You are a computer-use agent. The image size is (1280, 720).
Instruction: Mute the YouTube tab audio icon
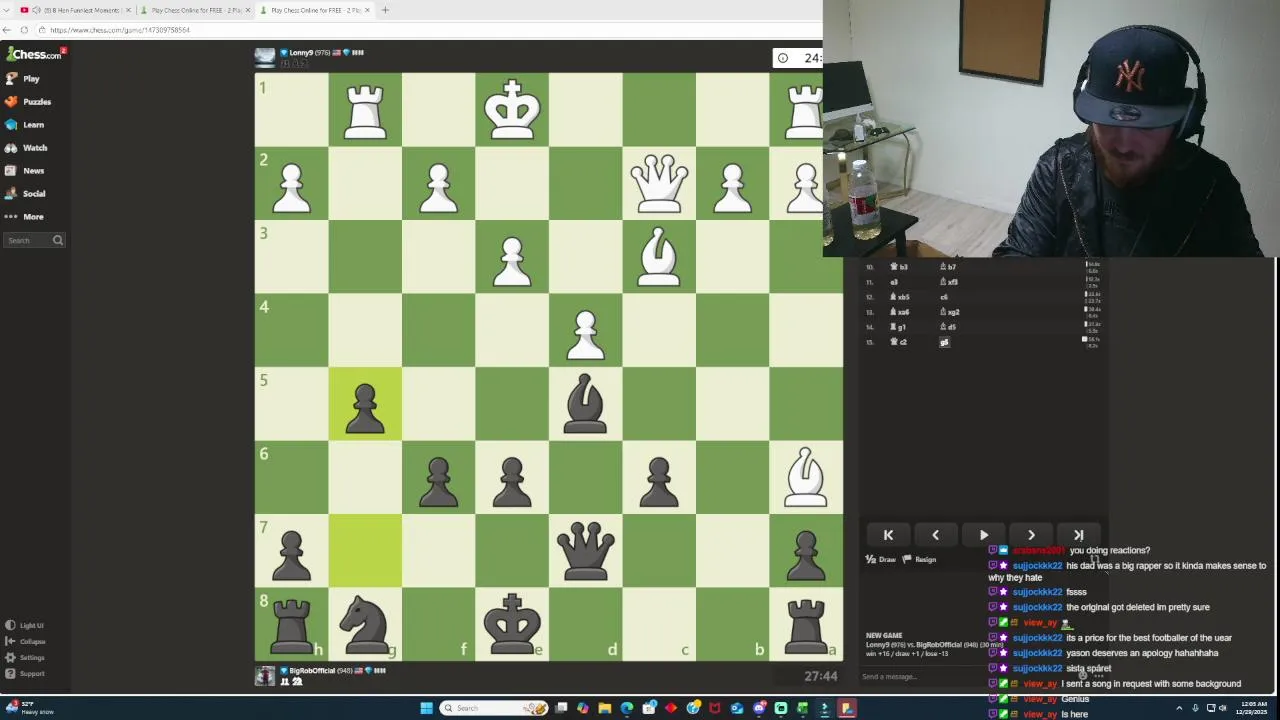tap(37, 10)
